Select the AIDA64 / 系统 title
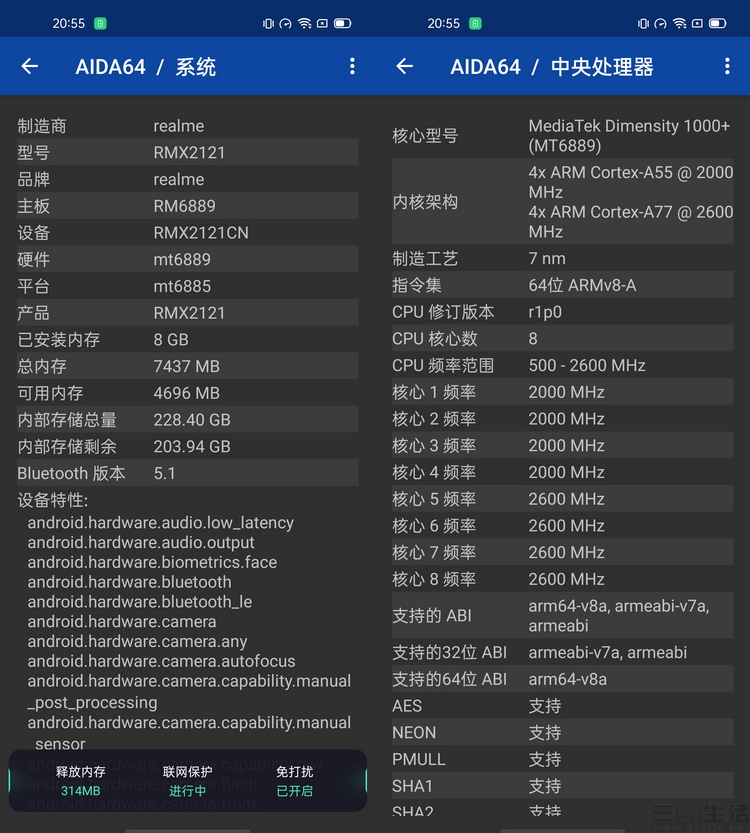The image size is (750, 833). click(146, 67)
